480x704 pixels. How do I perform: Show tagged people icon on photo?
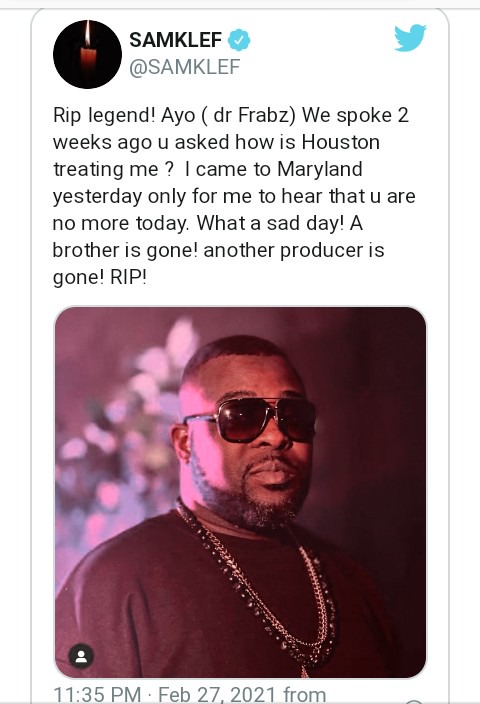click(81, 657)
